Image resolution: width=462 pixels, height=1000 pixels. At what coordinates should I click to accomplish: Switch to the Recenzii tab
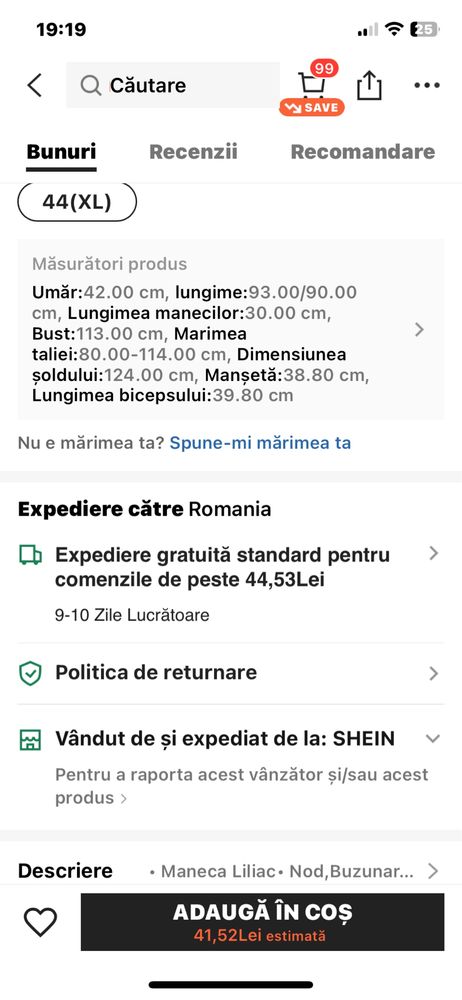[x=193, y=152]
